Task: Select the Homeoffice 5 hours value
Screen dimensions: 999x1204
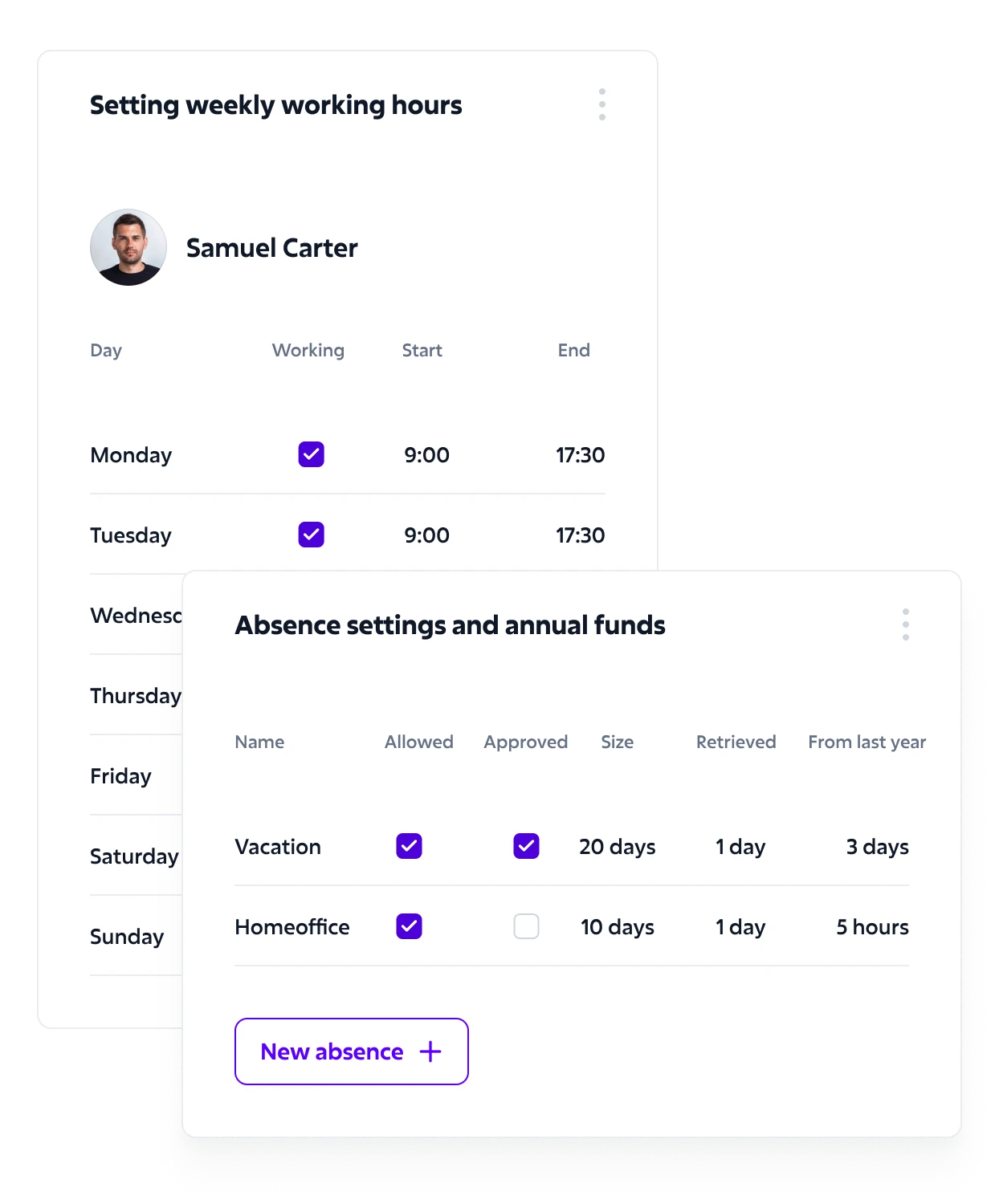Action: click(x=872, y=927)
